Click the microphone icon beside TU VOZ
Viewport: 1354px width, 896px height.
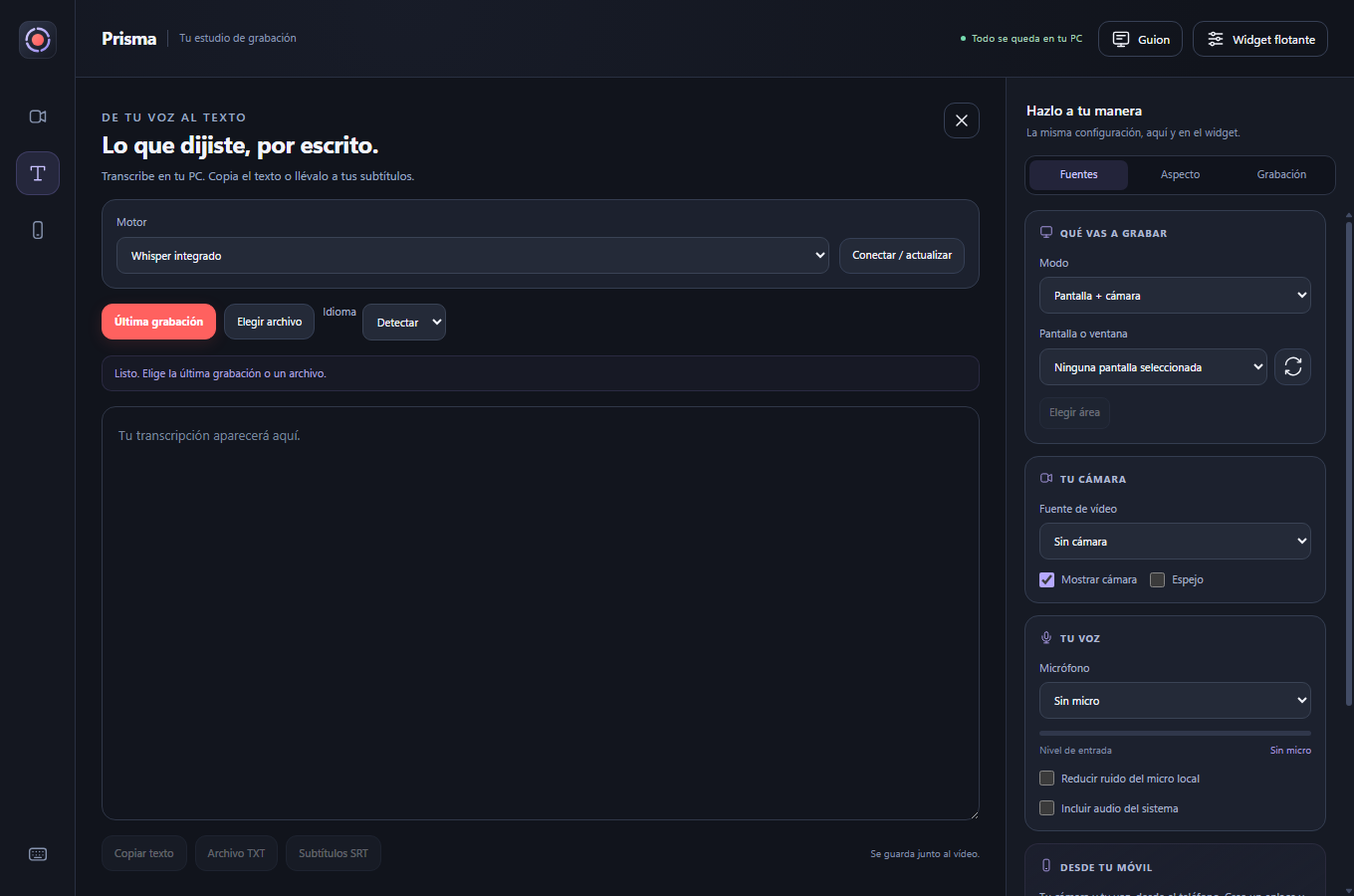[1046, 637]
